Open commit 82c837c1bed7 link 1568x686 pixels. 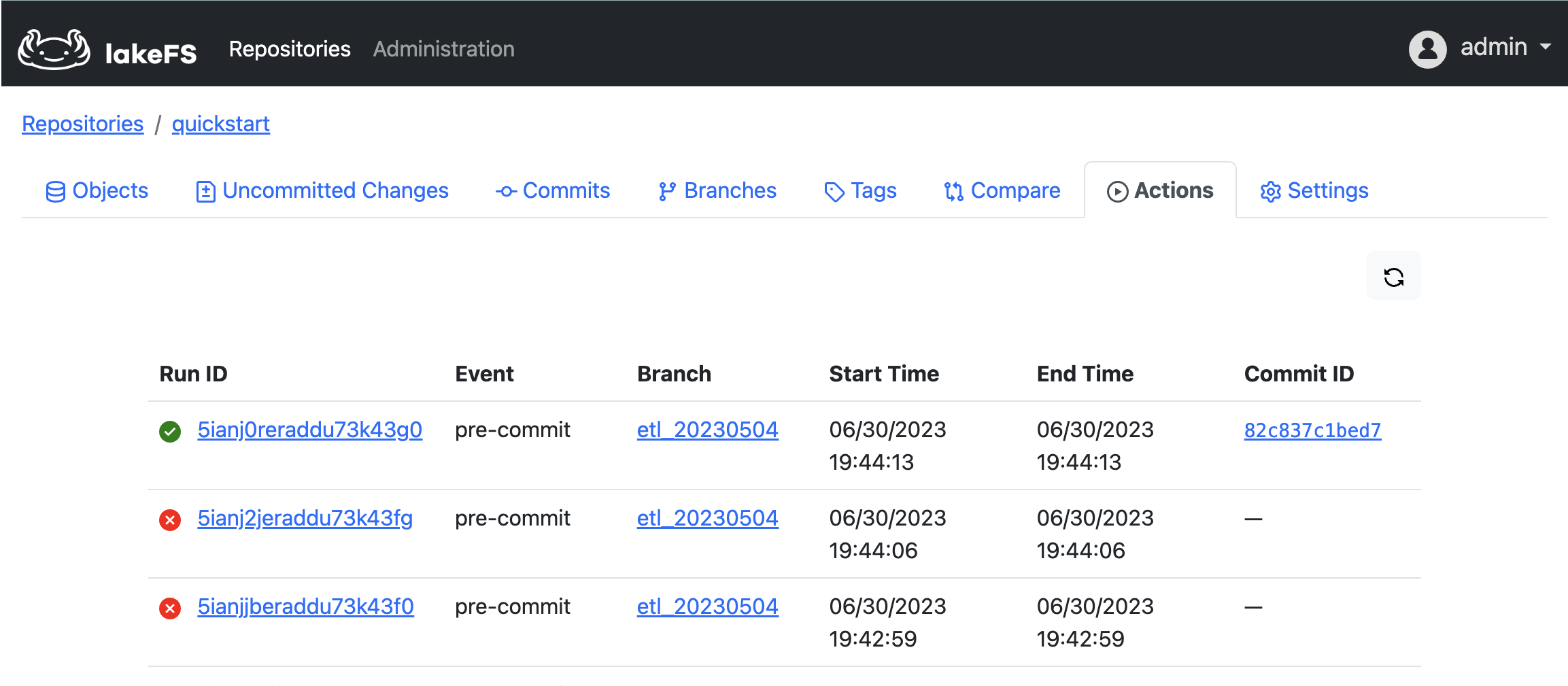[1312, 430]
